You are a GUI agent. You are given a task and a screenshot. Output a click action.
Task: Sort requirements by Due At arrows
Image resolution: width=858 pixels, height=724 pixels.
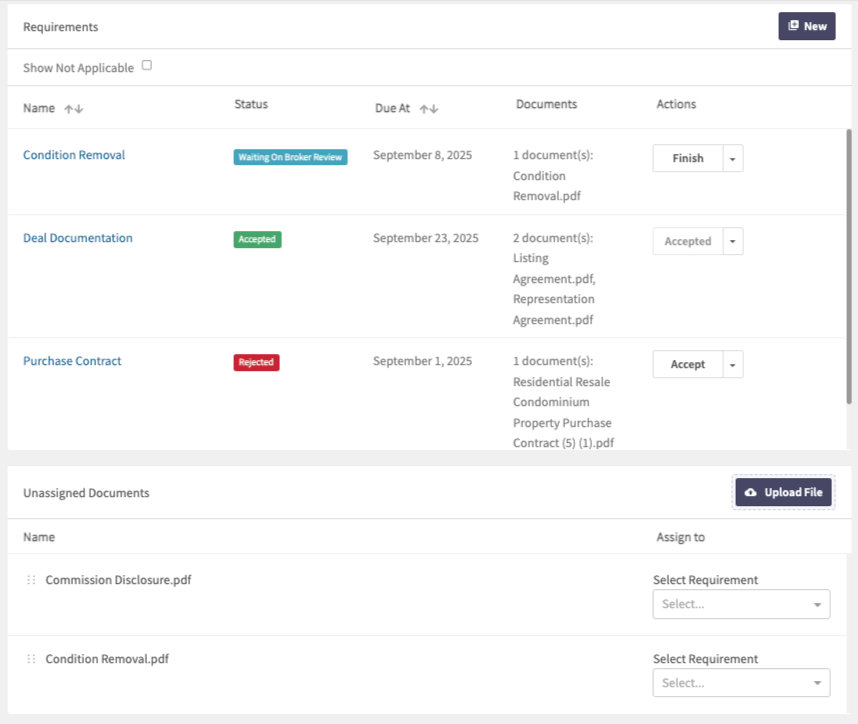click(428, 109)
